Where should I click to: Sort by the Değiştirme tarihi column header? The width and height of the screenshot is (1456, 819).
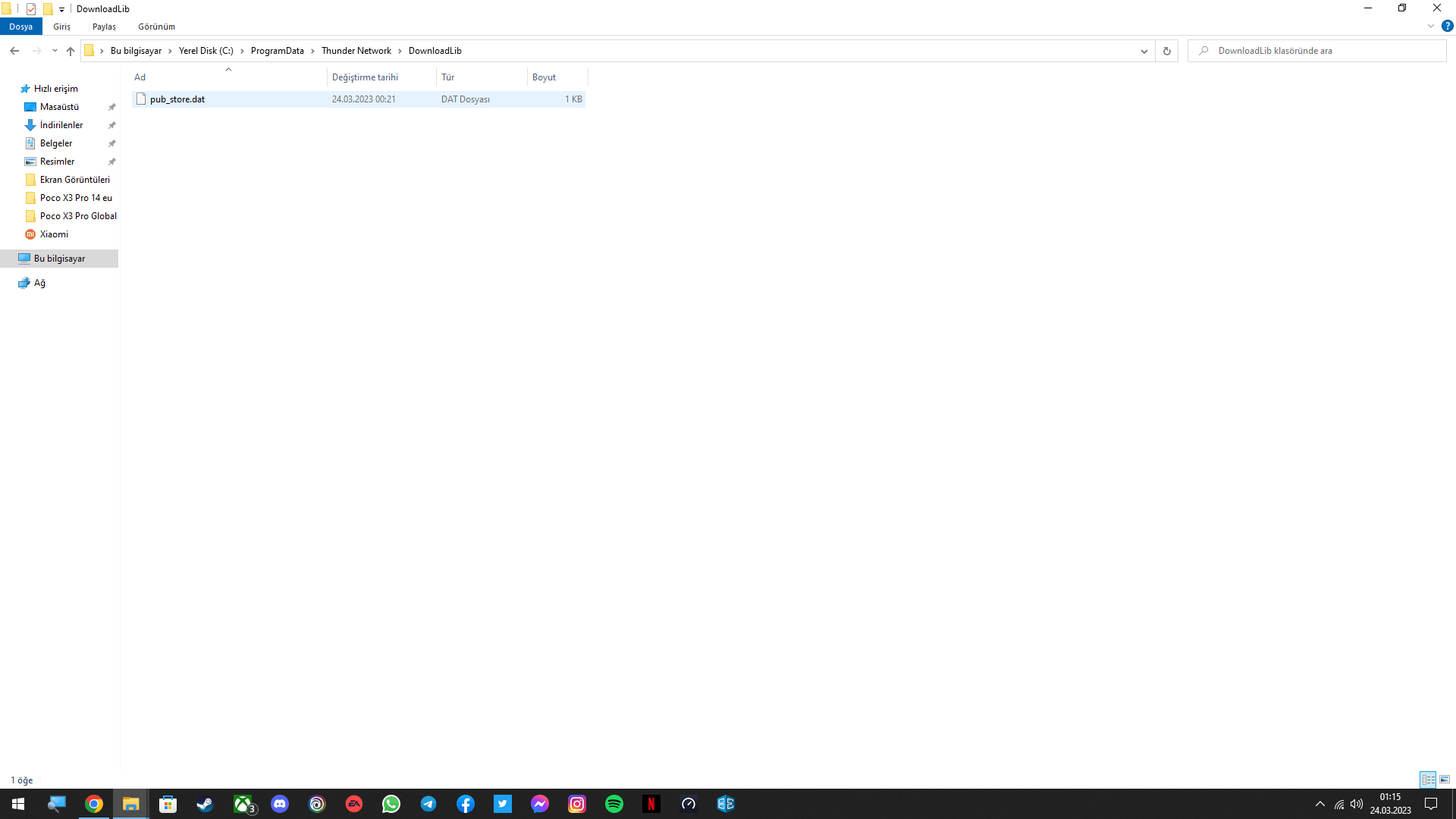click(365, 77)
